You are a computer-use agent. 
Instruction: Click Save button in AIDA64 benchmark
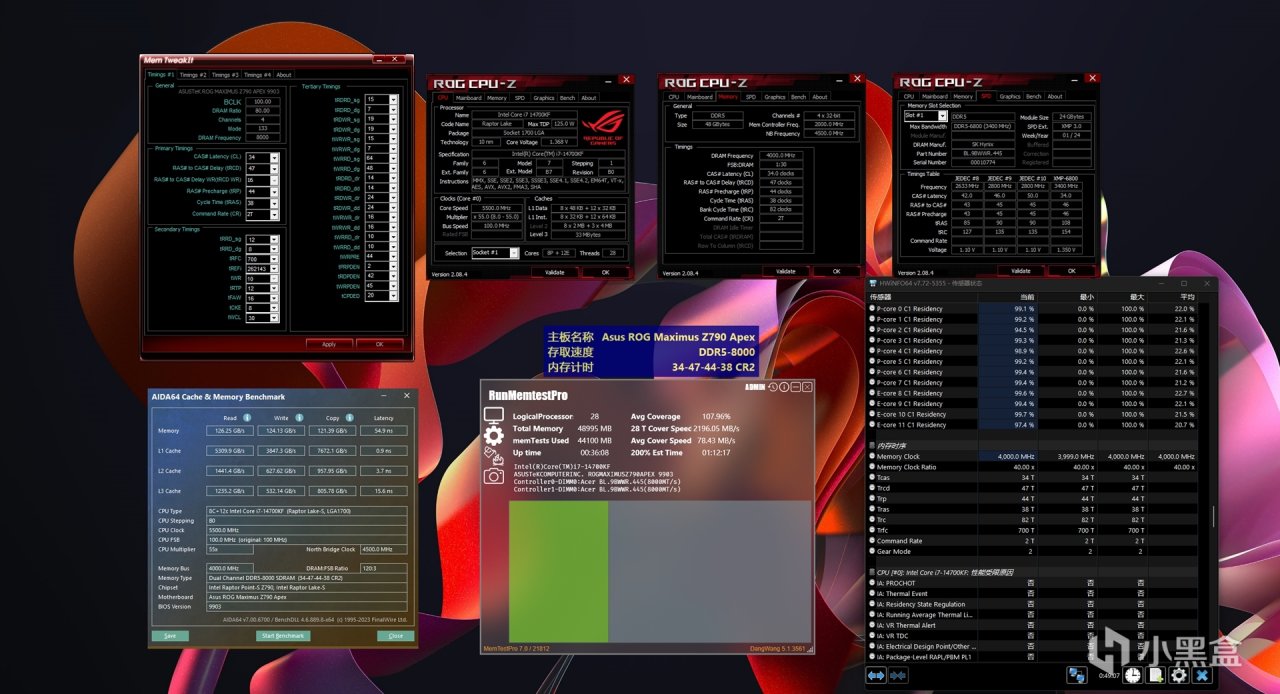170,636
